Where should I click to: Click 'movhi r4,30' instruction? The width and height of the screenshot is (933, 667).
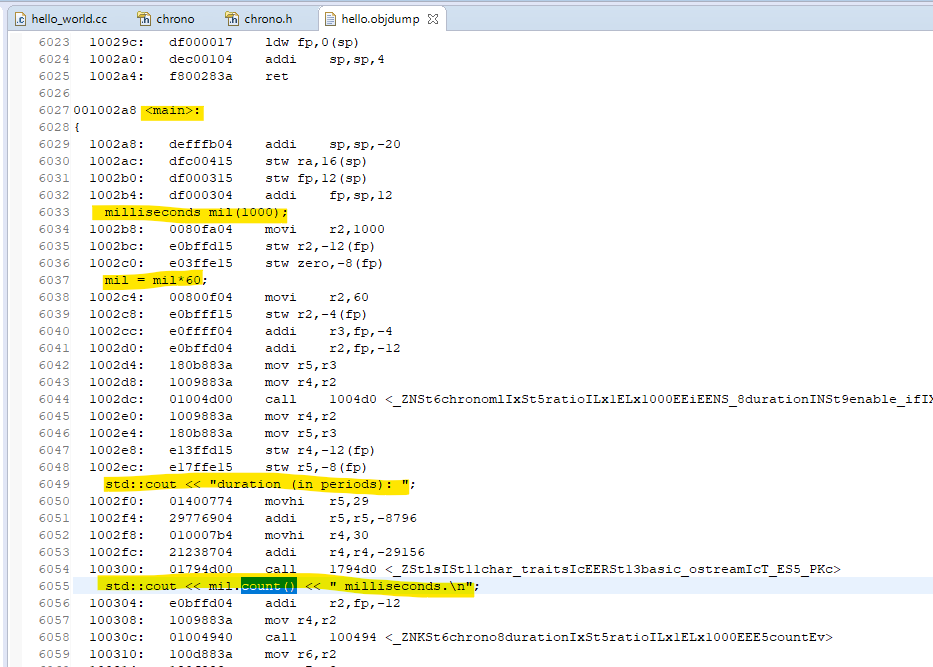[x=317, y=536]
